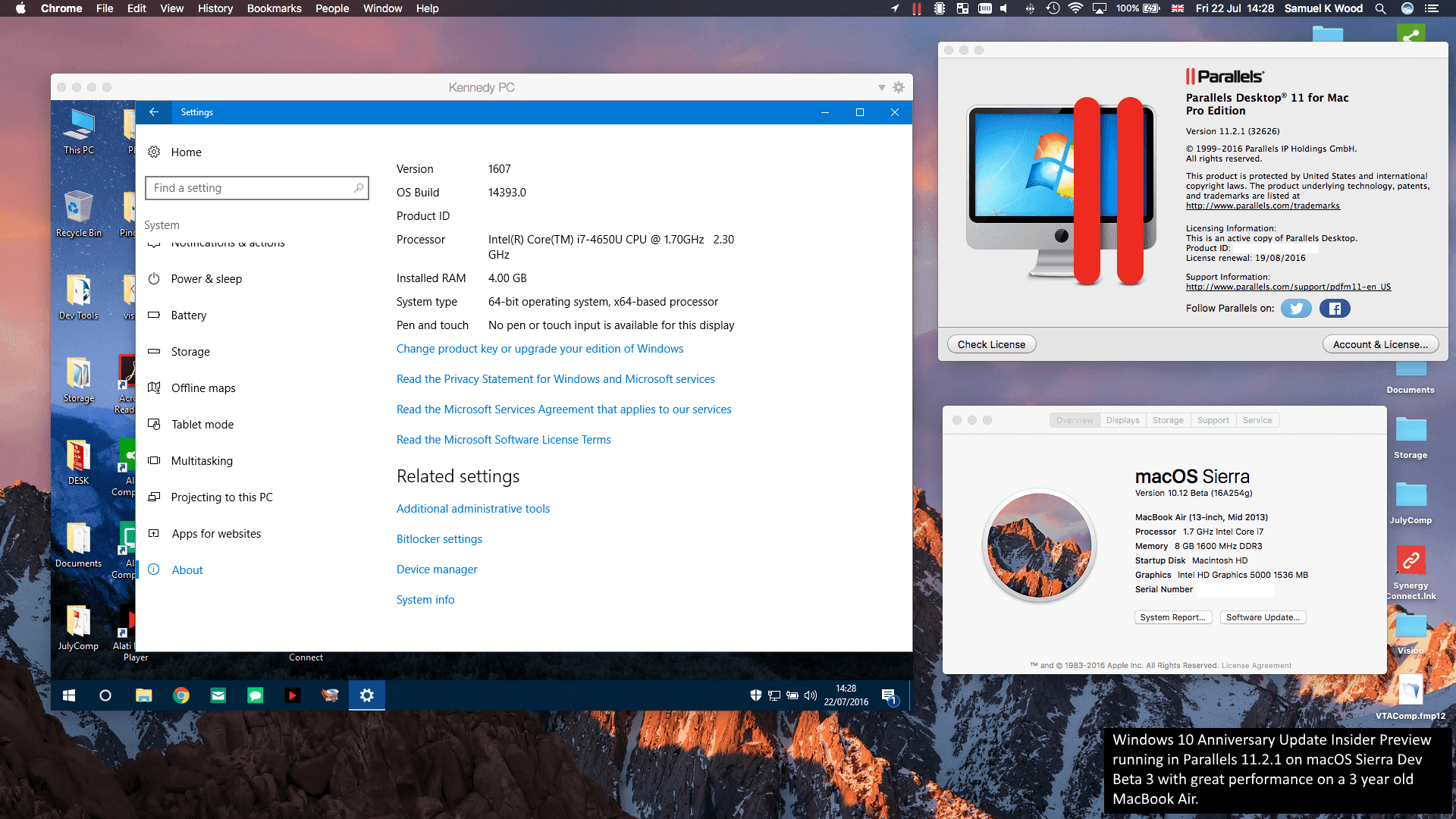Open Bitlocker settings link
1456x819 pixels.
pos(439,539)
